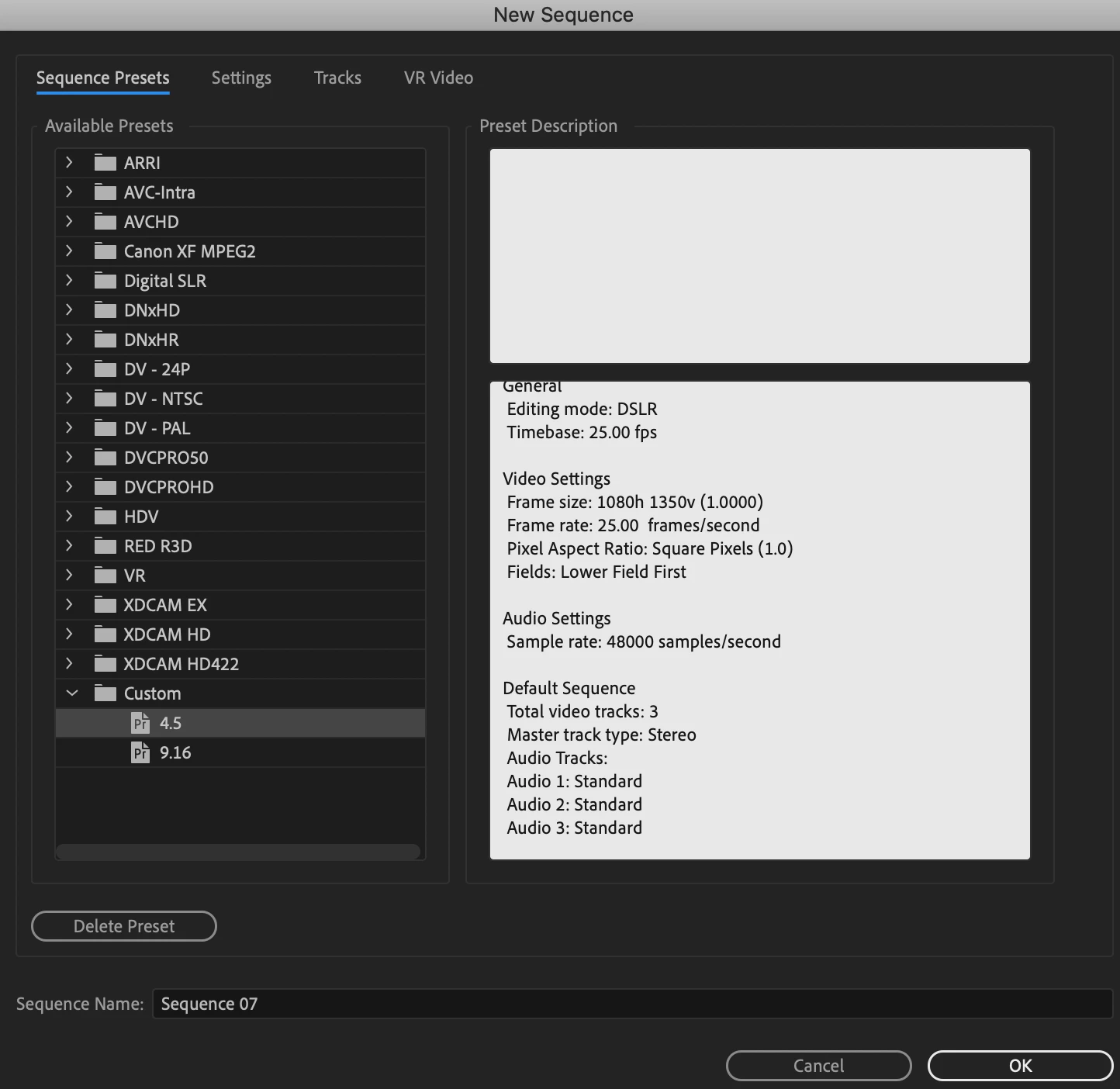Click the DNxHD folder icon
1120x1089 pixels.
105,310
